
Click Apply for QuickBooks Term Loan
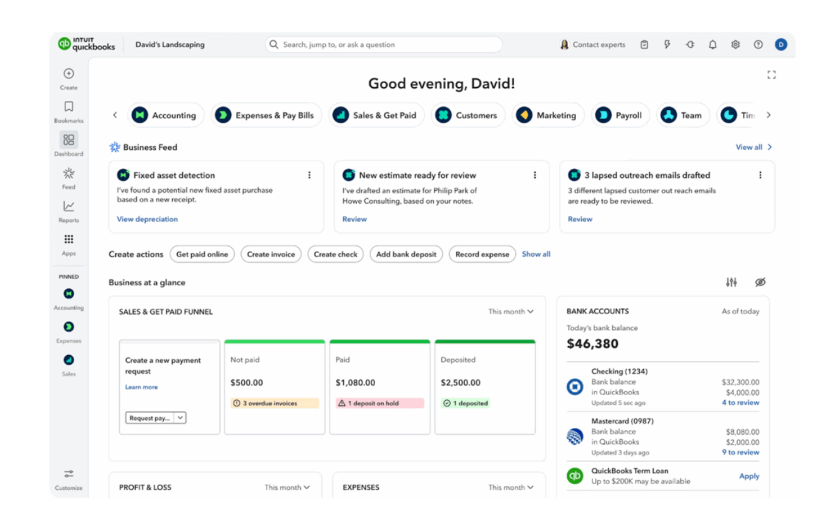pos(749,476)
